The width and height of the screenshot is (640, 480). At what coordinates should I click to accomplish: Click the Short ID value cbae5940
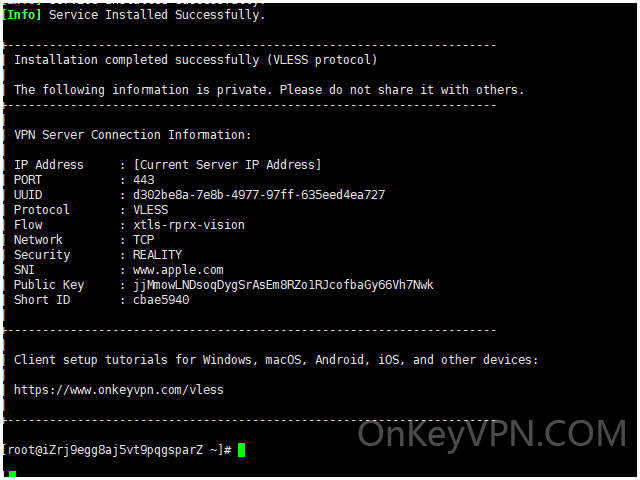click(x=161, y=300)
